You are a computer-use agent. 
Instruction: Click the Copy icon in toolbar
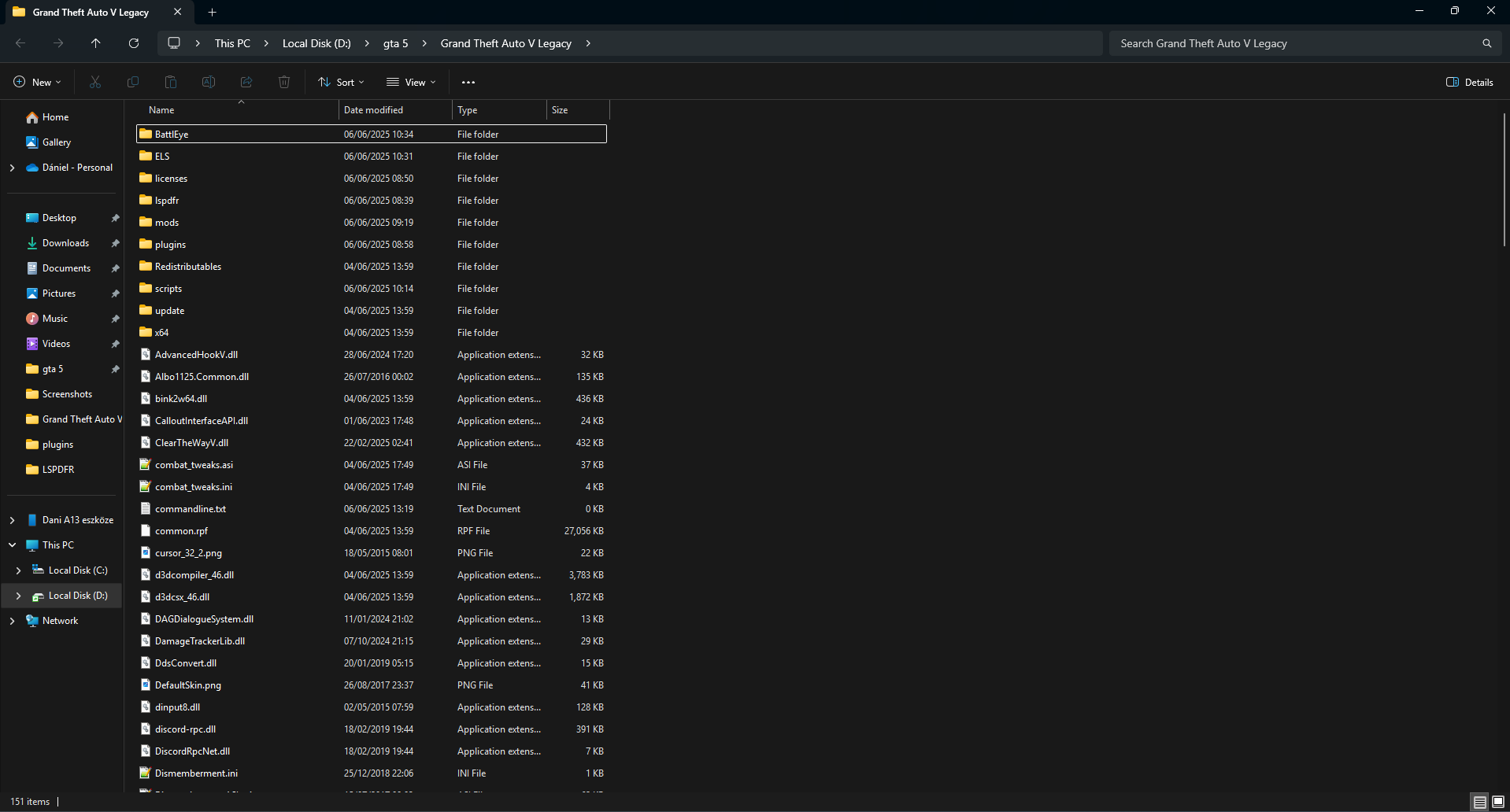click(133, 82)
